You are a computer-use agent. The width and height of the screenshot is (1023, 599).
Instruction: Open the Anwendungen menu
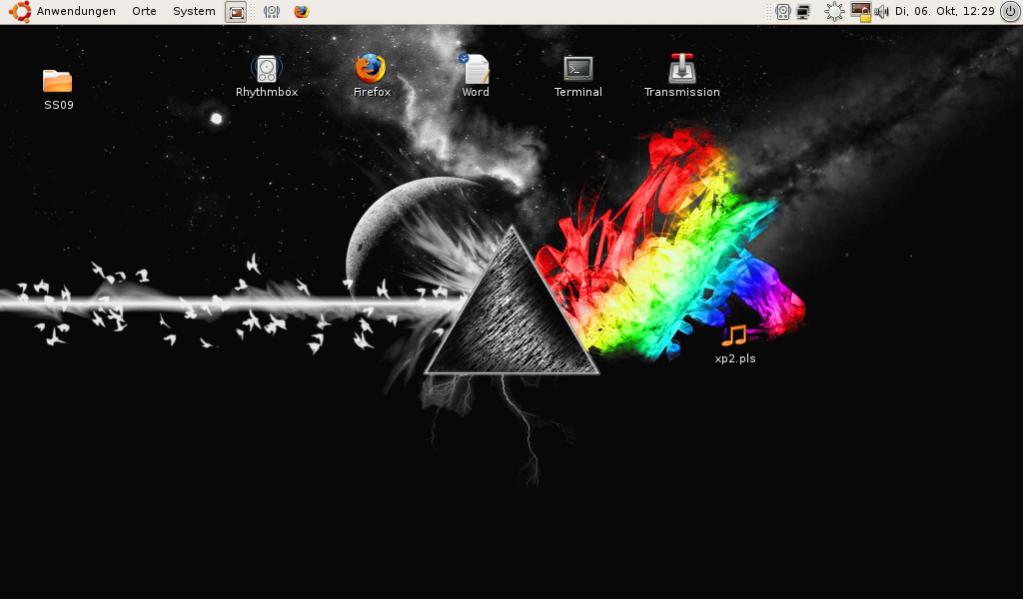(x=76, y=11)
